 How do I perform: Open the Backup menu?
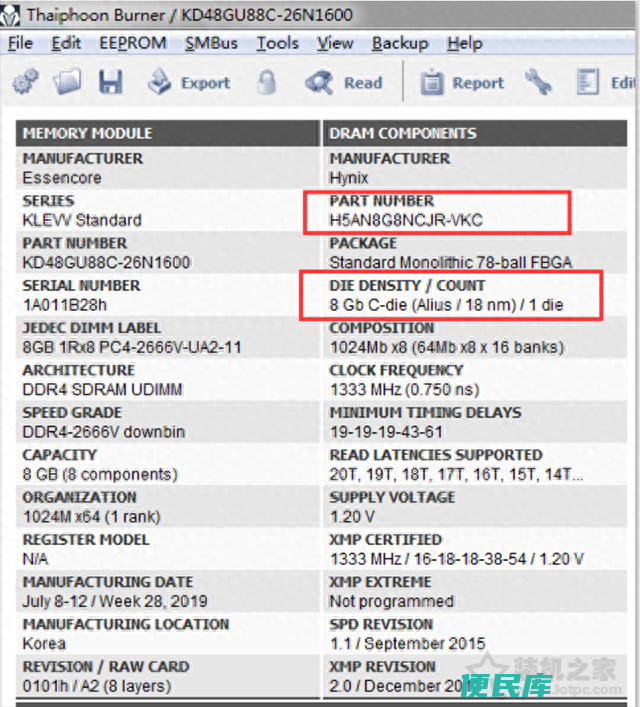[x=400, y=43]
